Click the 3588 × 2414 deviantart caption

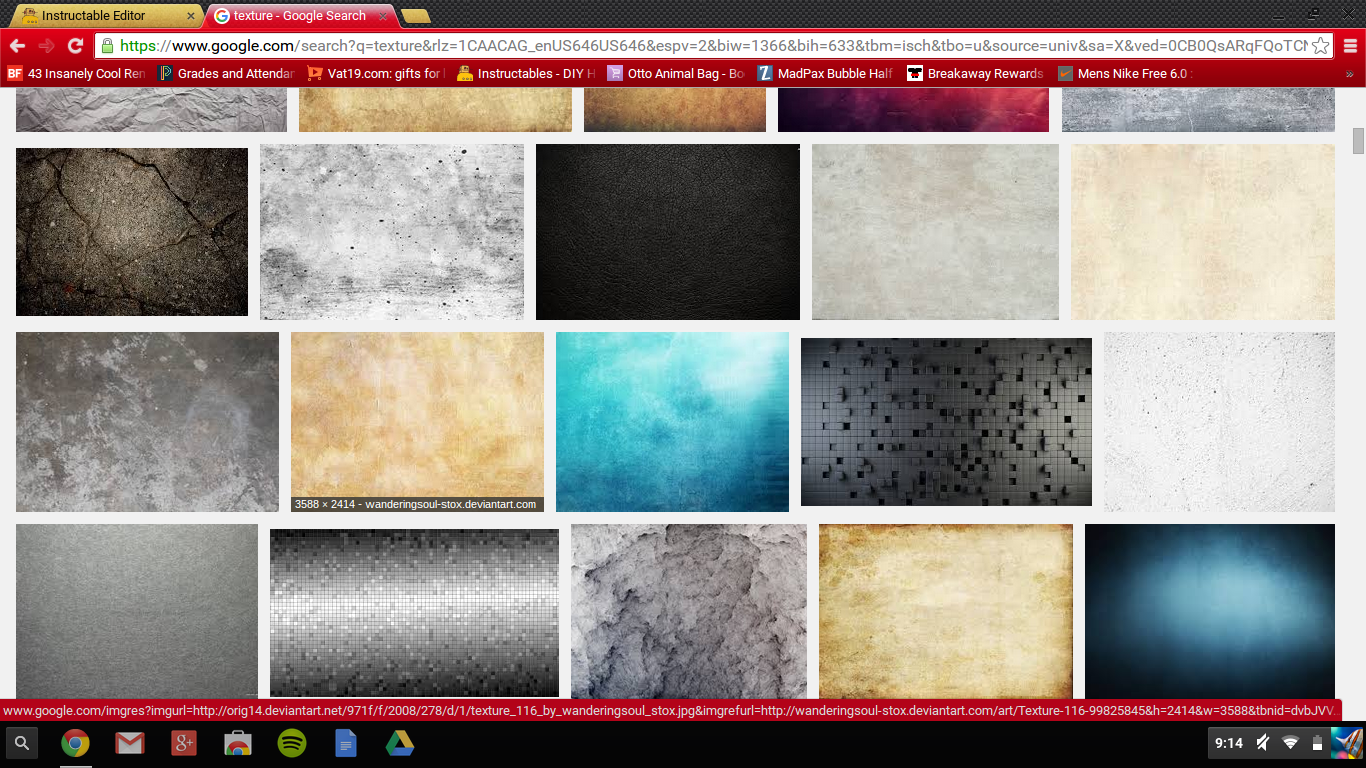click(416, 505)
